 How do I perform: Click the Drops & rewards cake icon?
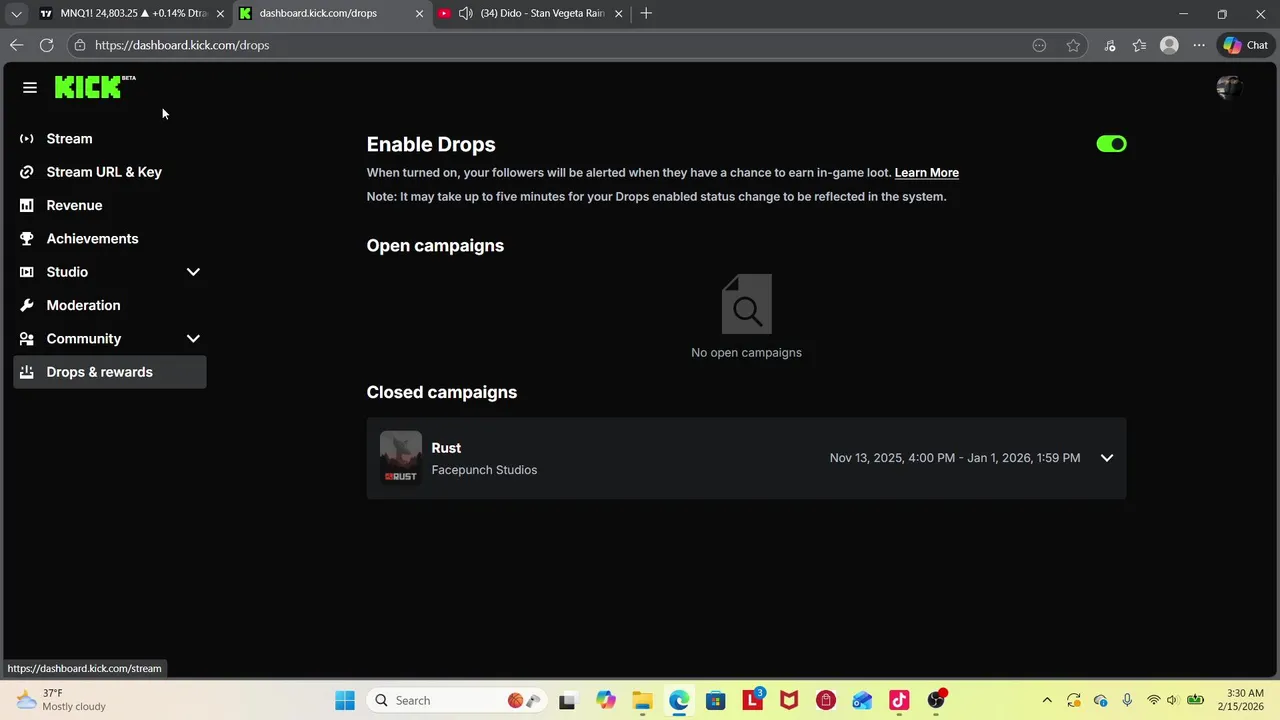(x=27, y=372)
